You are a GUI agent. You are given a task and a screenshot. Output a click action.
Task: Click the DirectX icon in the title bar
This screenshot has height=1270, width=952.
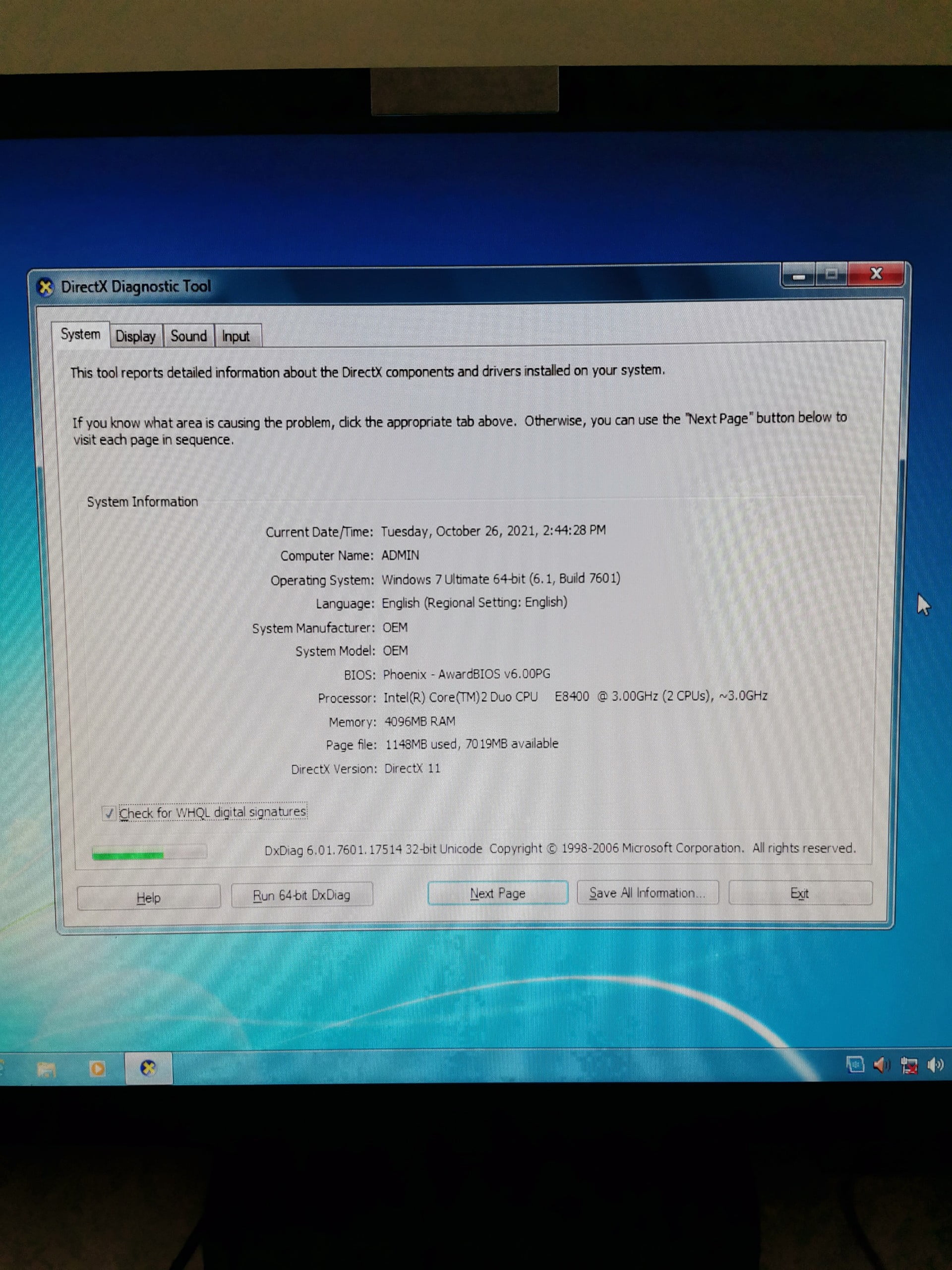pyautogui.click(x=45, y=287)
